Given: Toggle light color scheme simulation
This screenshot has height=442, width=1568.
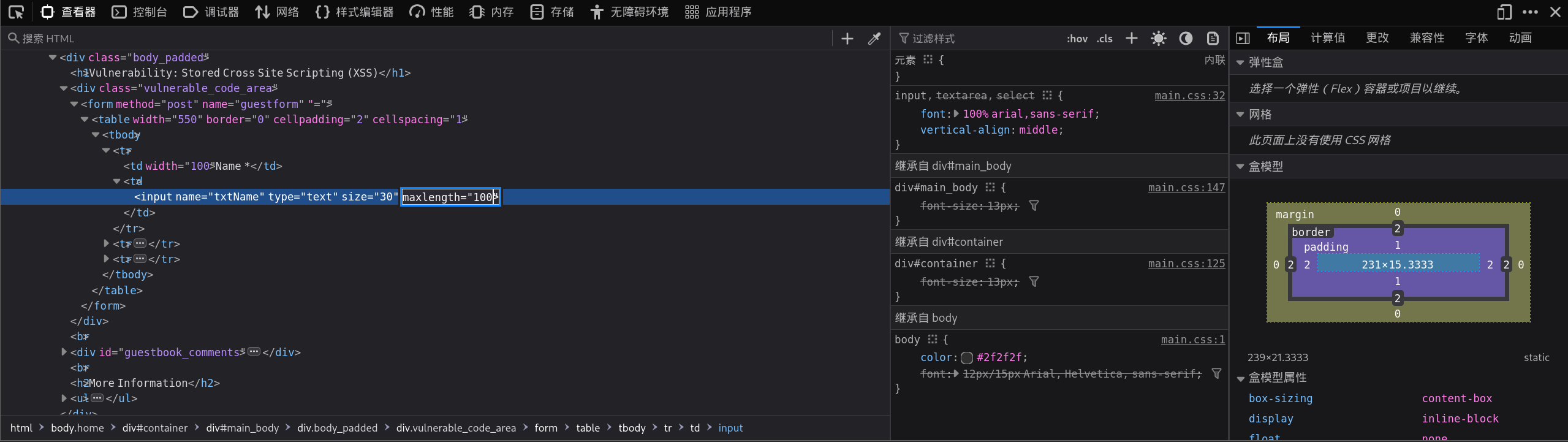Looking at the screenshot, I should (1159, 39).
